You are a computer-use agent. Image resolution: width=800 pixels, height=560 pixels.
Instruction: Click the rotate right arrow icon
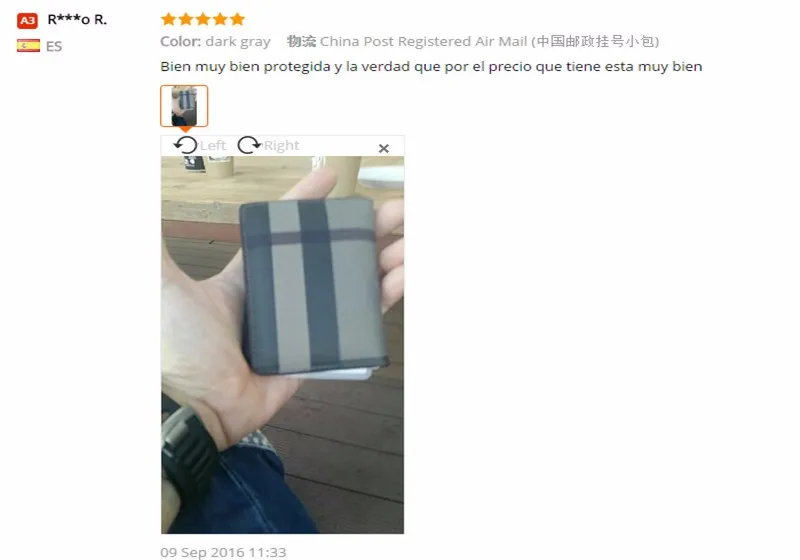(249, 145)
